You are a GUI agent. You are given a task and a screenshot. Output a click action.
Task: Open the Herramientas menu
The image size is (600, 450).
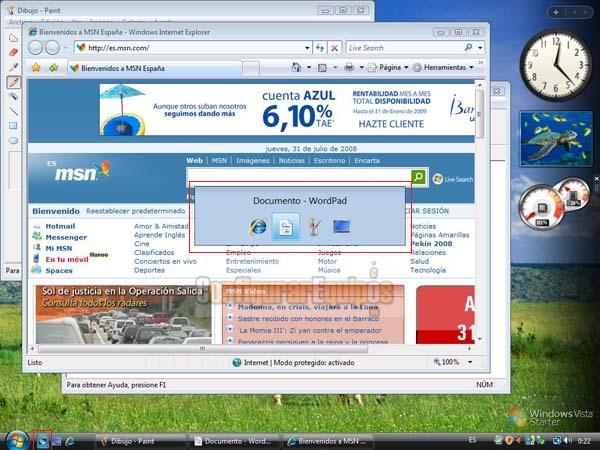(x=443, y=67)
